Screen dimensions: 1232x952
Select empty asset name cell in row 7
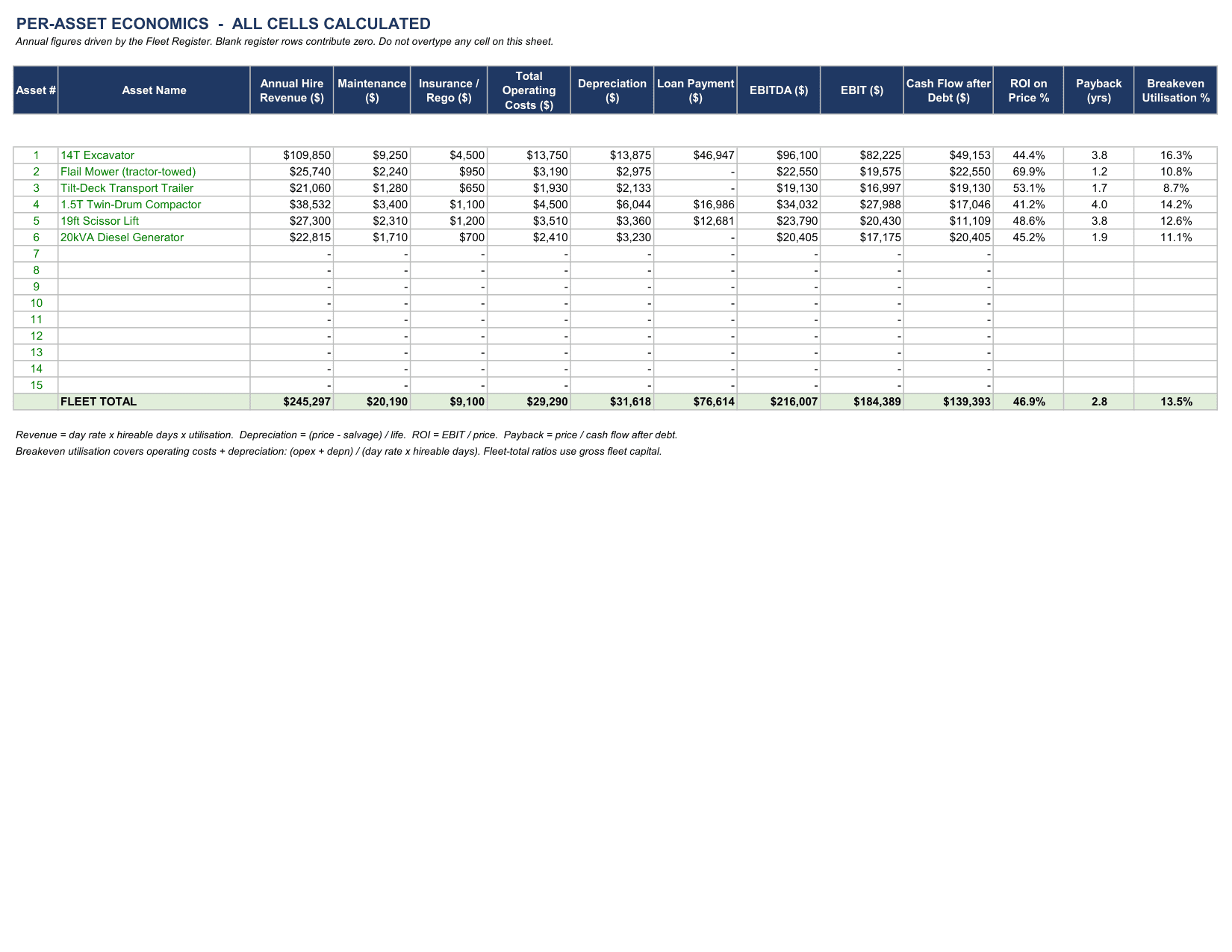tap(154, 254)
